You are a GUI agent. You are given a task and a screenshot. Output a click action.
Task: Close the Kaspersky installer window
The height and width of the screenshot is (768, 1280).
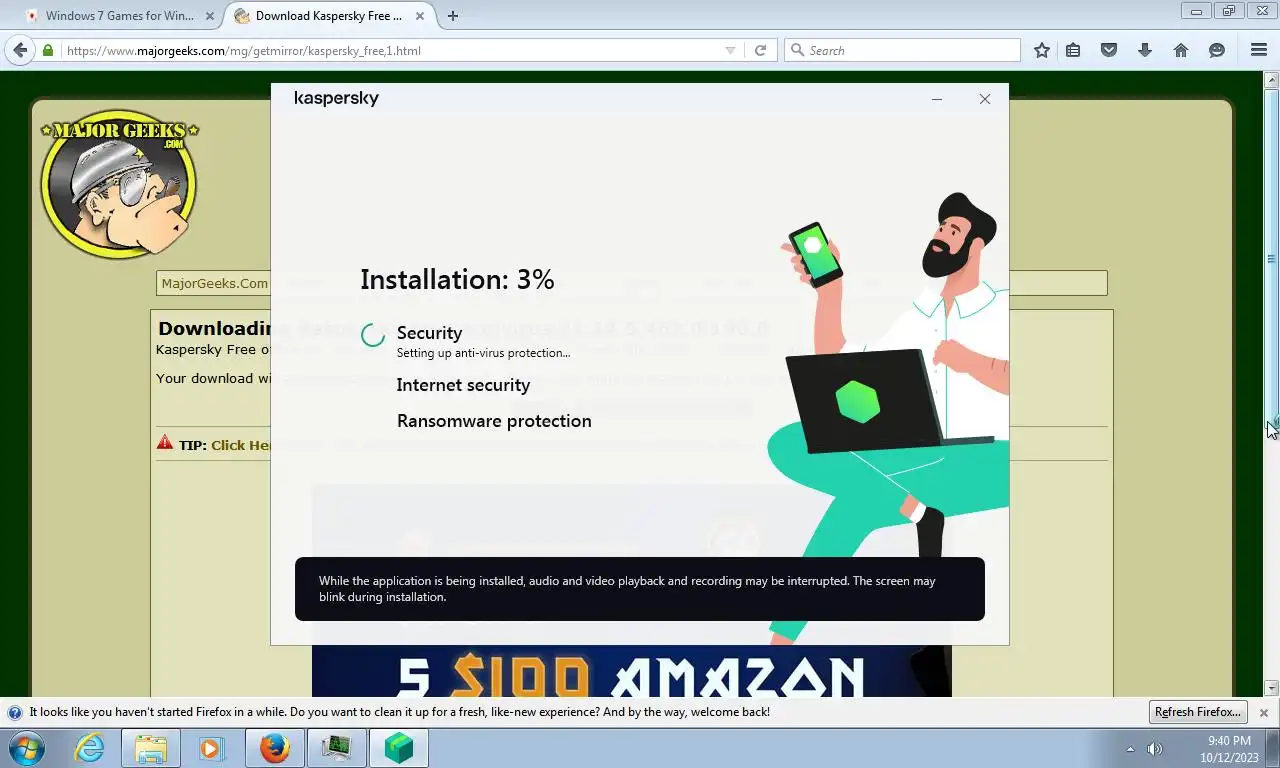click(985, 99)
